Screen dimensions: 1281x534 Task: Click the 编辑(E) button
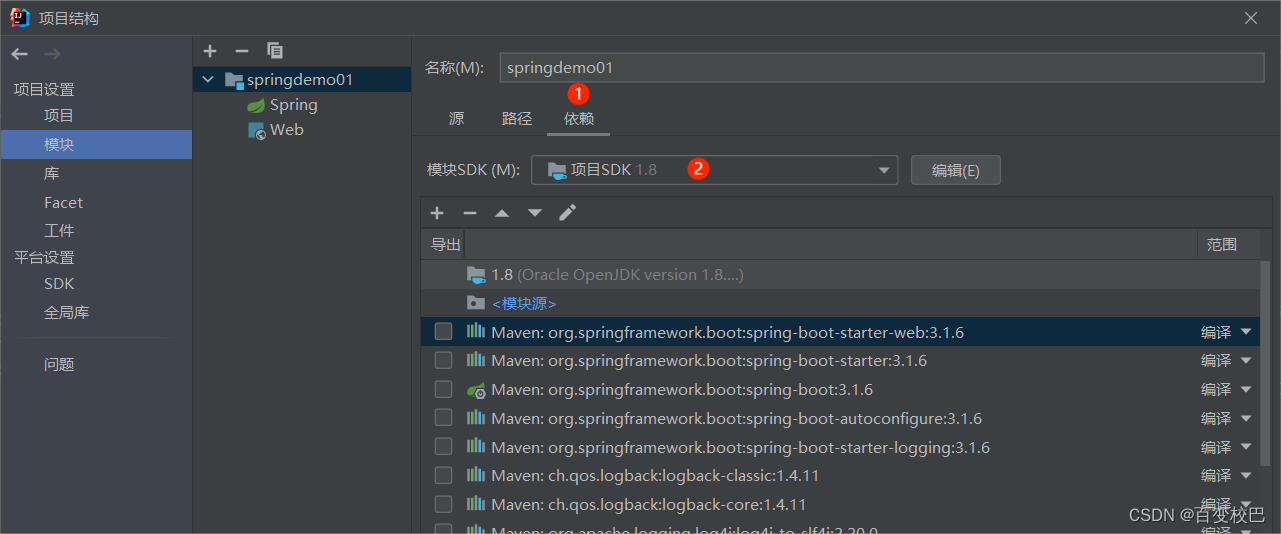955,170
